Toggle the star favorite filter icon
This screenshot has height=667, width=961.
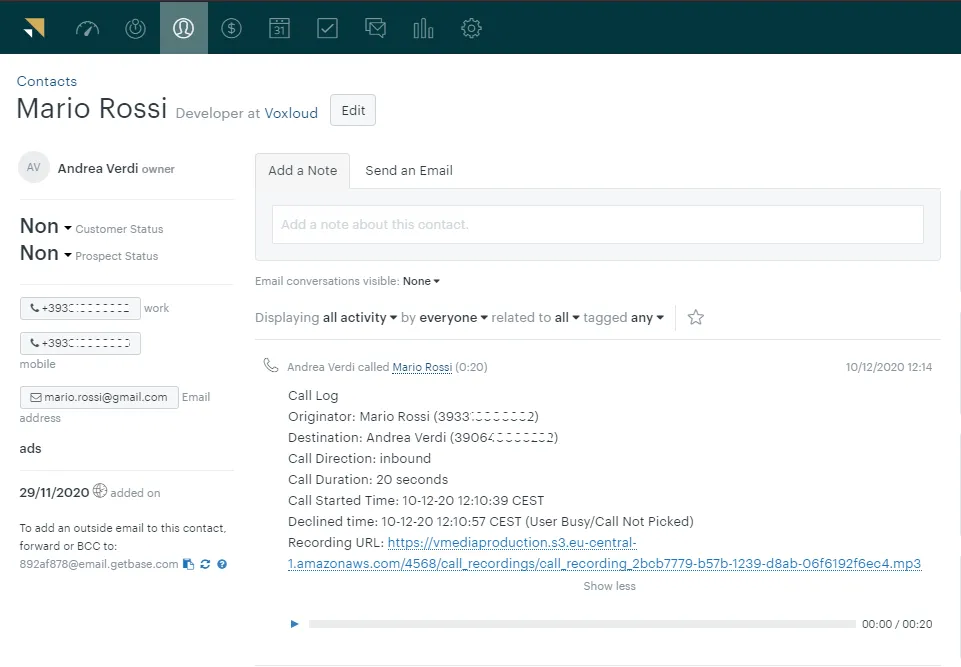[x=696, y=318]
